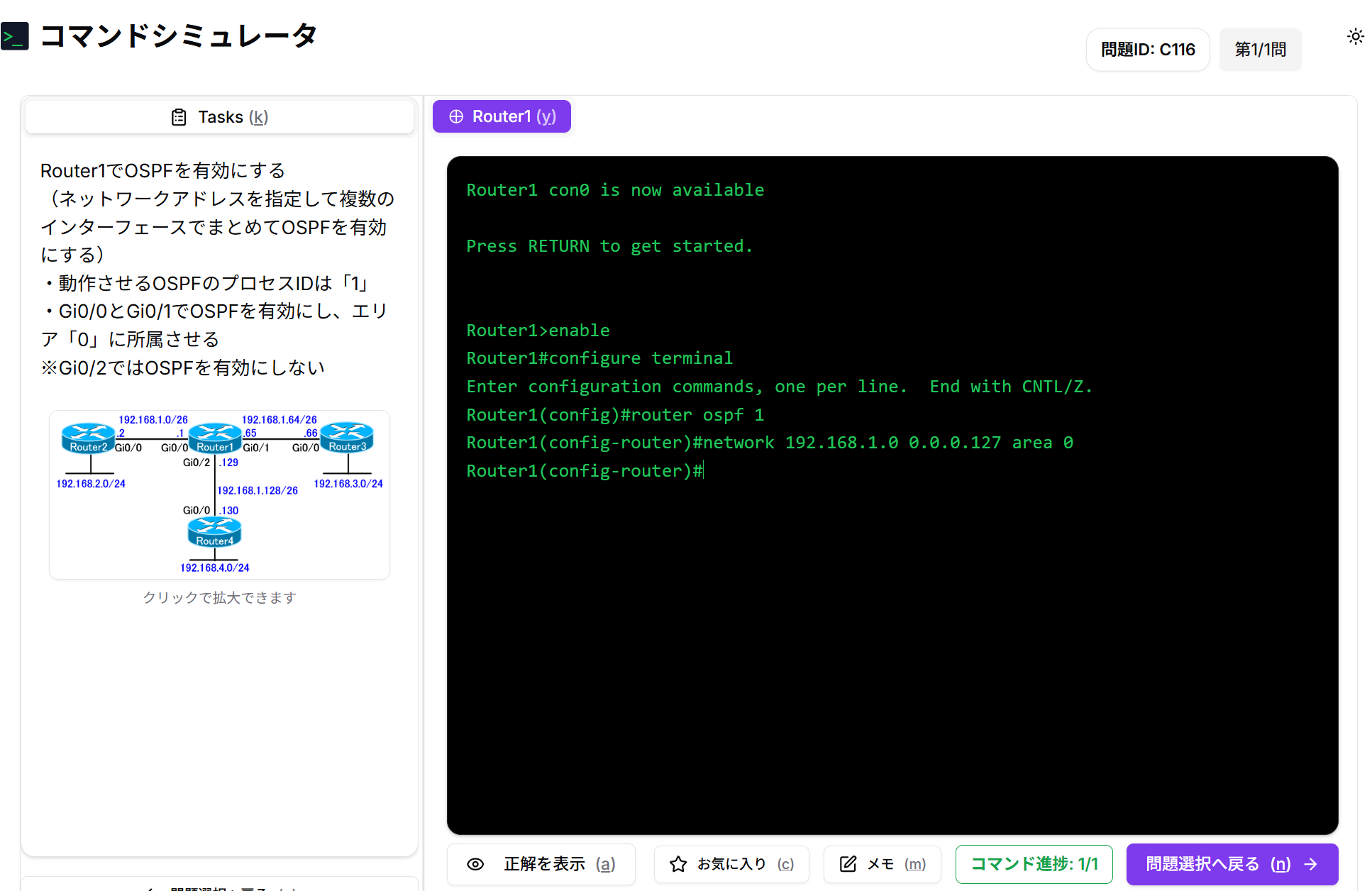Click the terminal logo icon beside the title

(x=15, y=36)
